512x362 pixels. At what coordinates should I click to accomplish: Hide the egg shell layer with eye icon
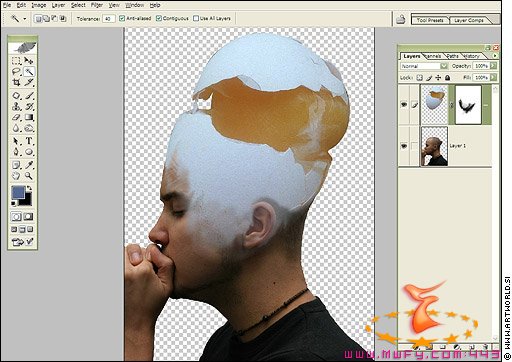click(404, 105)
